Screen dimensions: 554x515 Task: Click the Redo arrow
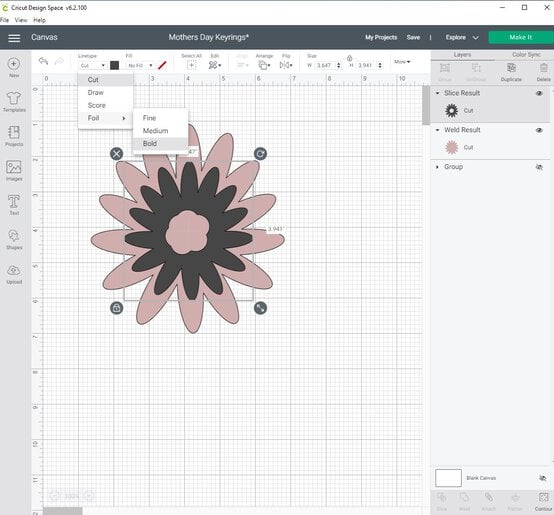point(59,61)
